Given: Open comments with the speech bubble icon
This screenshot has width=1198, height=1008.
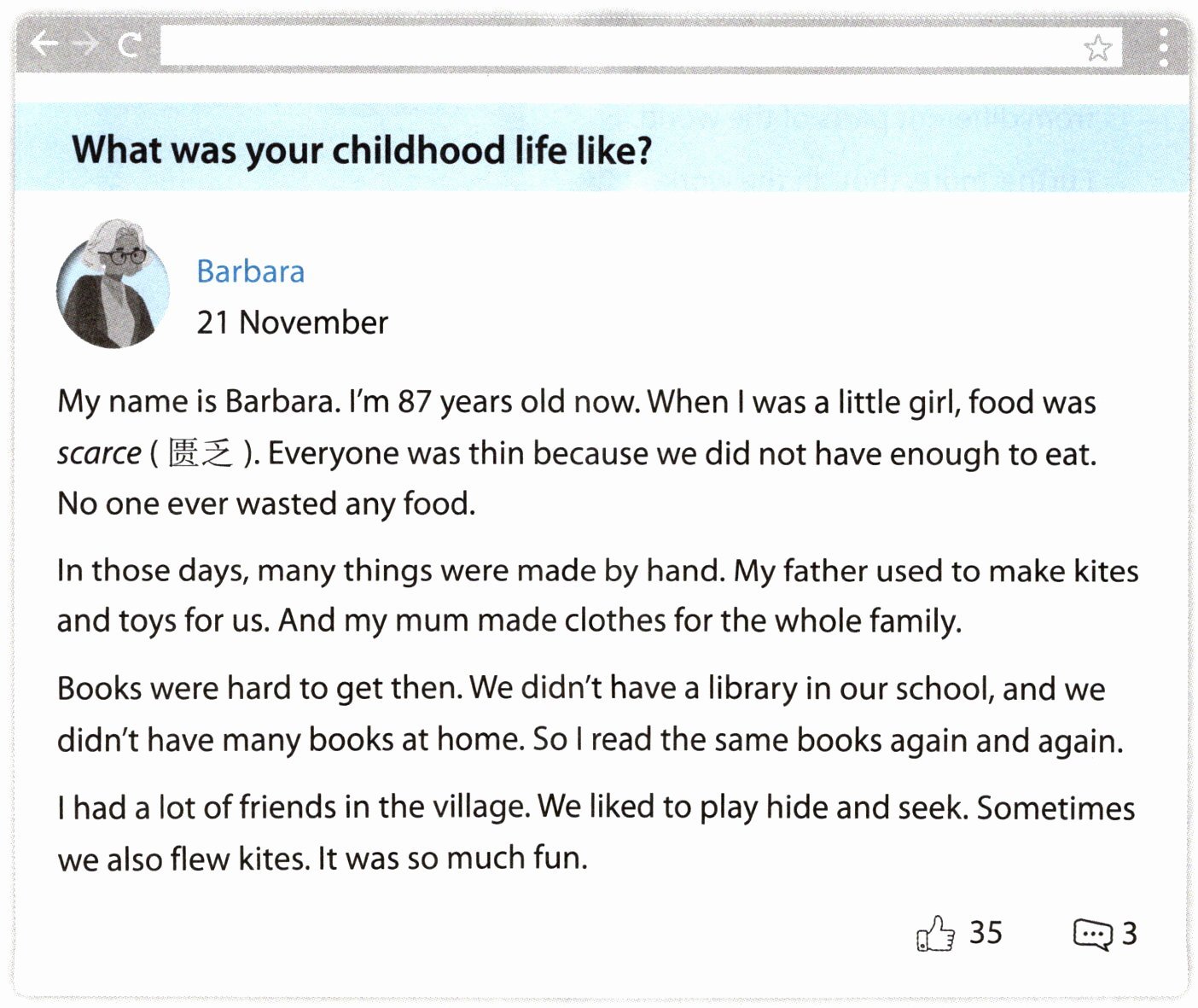Looking at the screenshot, I should (1092, 934).
